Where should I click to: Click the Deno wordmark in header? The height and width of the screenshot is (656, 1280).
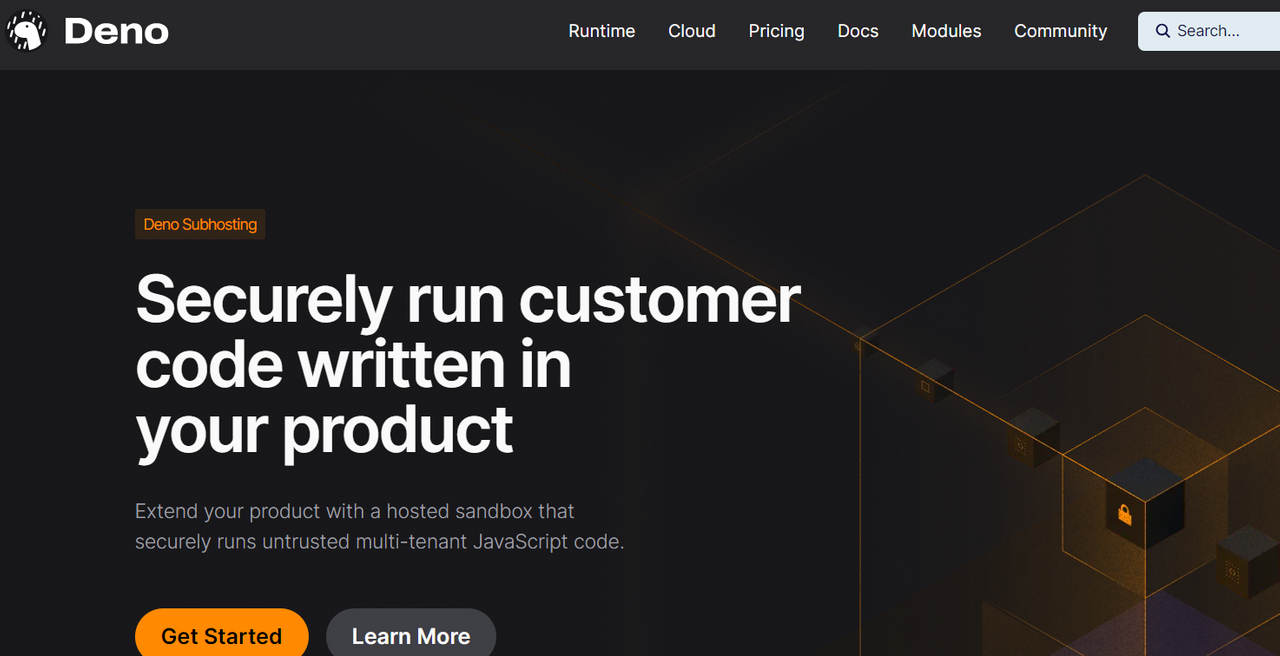pos(116,32)
